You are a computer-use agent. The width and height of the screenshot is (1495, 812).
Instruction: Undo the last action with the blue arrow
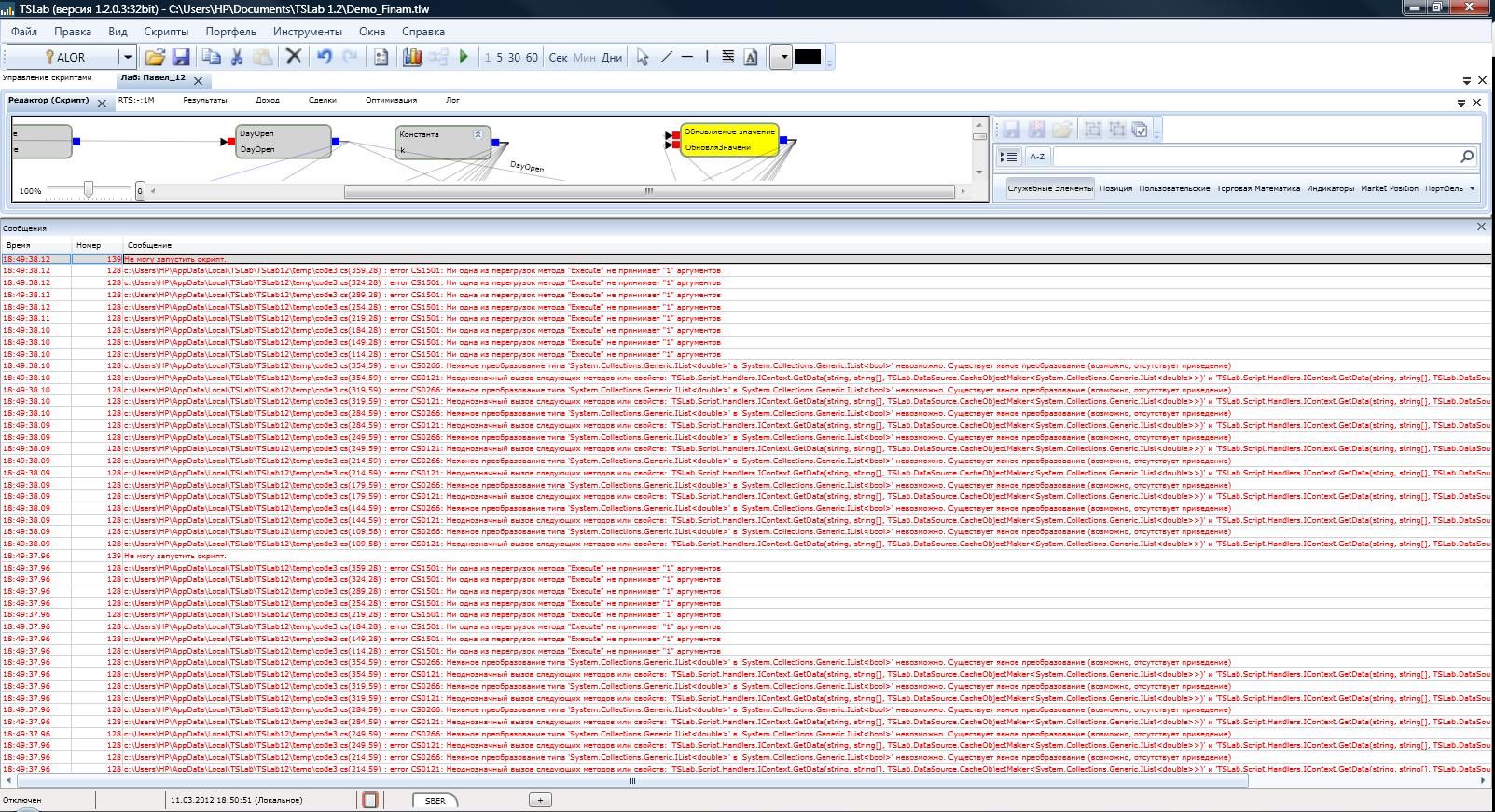click(x=324, y=57)
